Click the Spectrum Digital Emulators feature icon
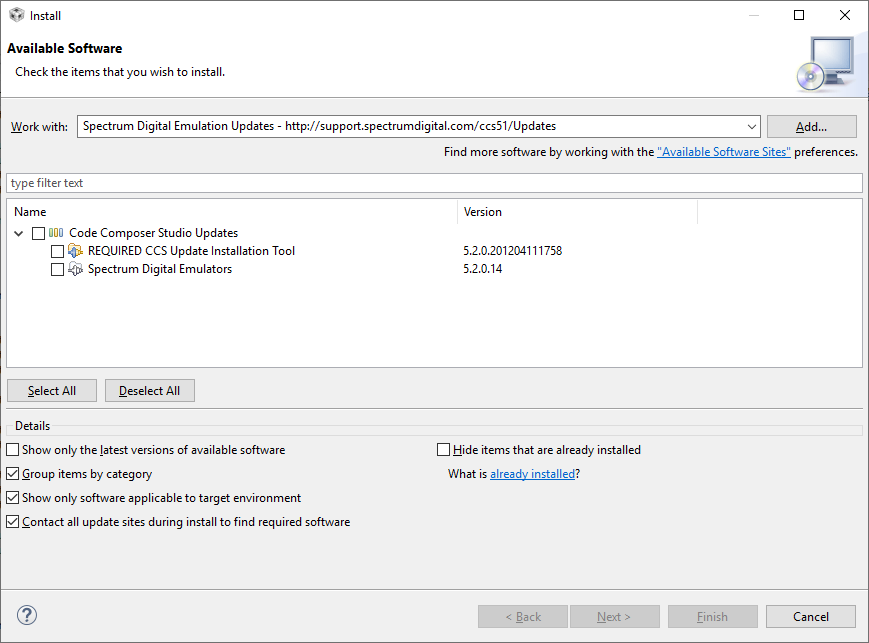The height and width of the screenshot is (643, 869). pos(75,269)
